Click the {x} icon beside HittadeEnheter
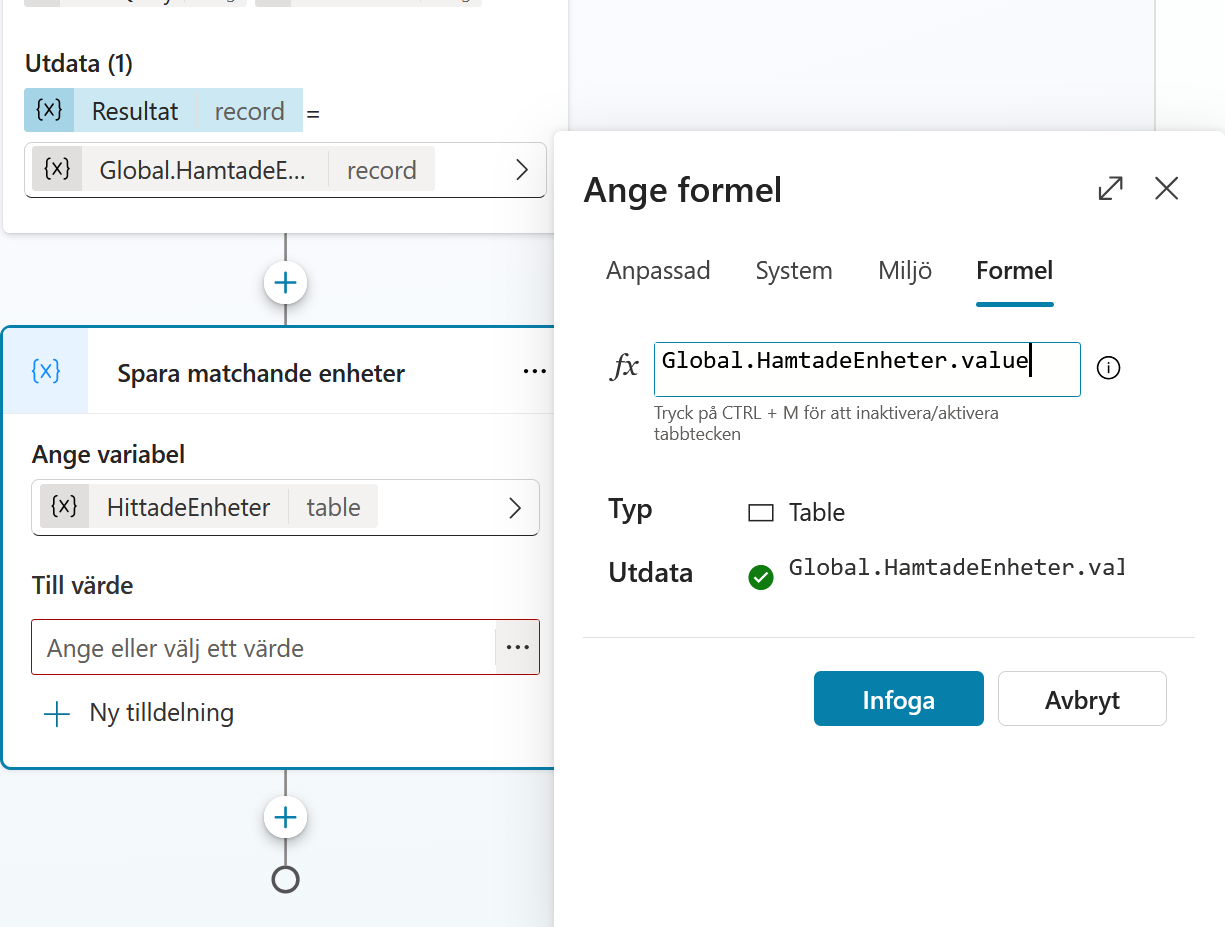Screen dimensions: 1225x927 pos(64,507)
